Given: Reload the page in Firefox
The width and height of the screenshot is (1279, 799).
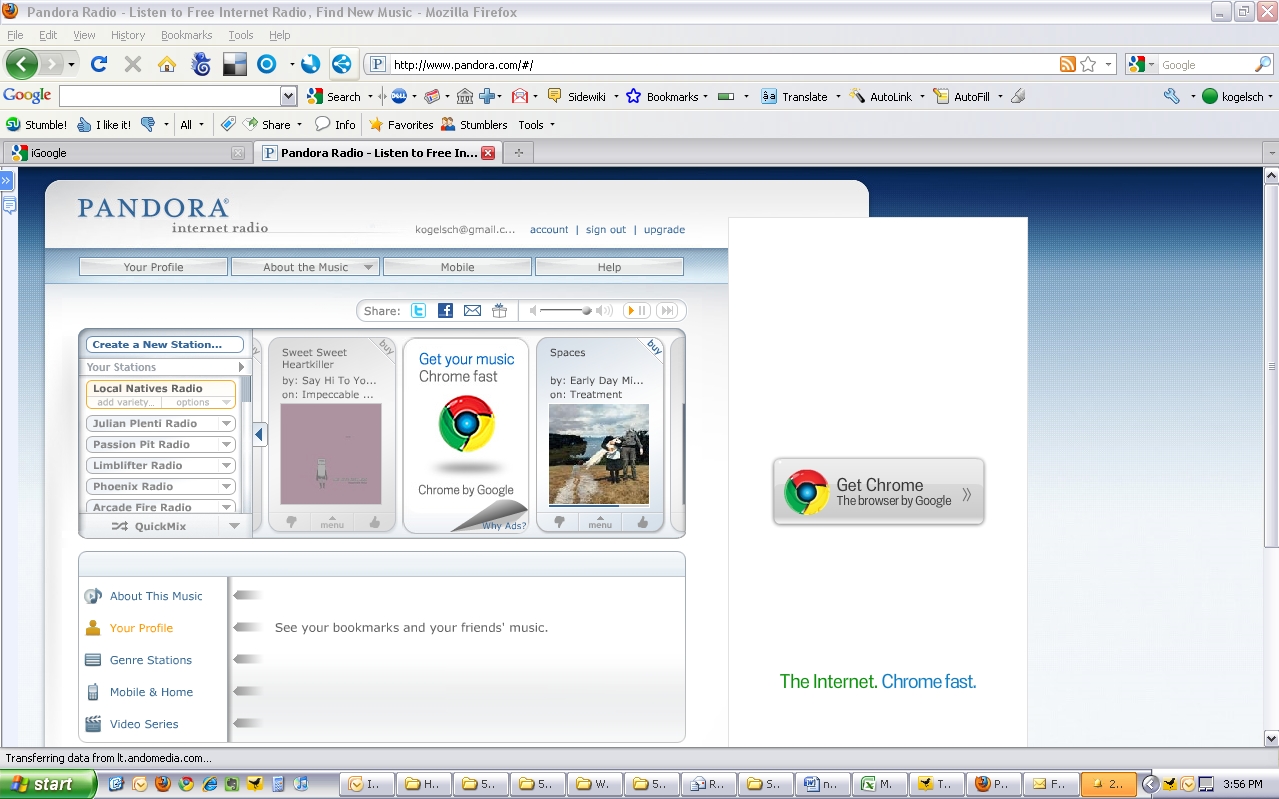Looking at the screenshot, I should [x=98, y=64].
